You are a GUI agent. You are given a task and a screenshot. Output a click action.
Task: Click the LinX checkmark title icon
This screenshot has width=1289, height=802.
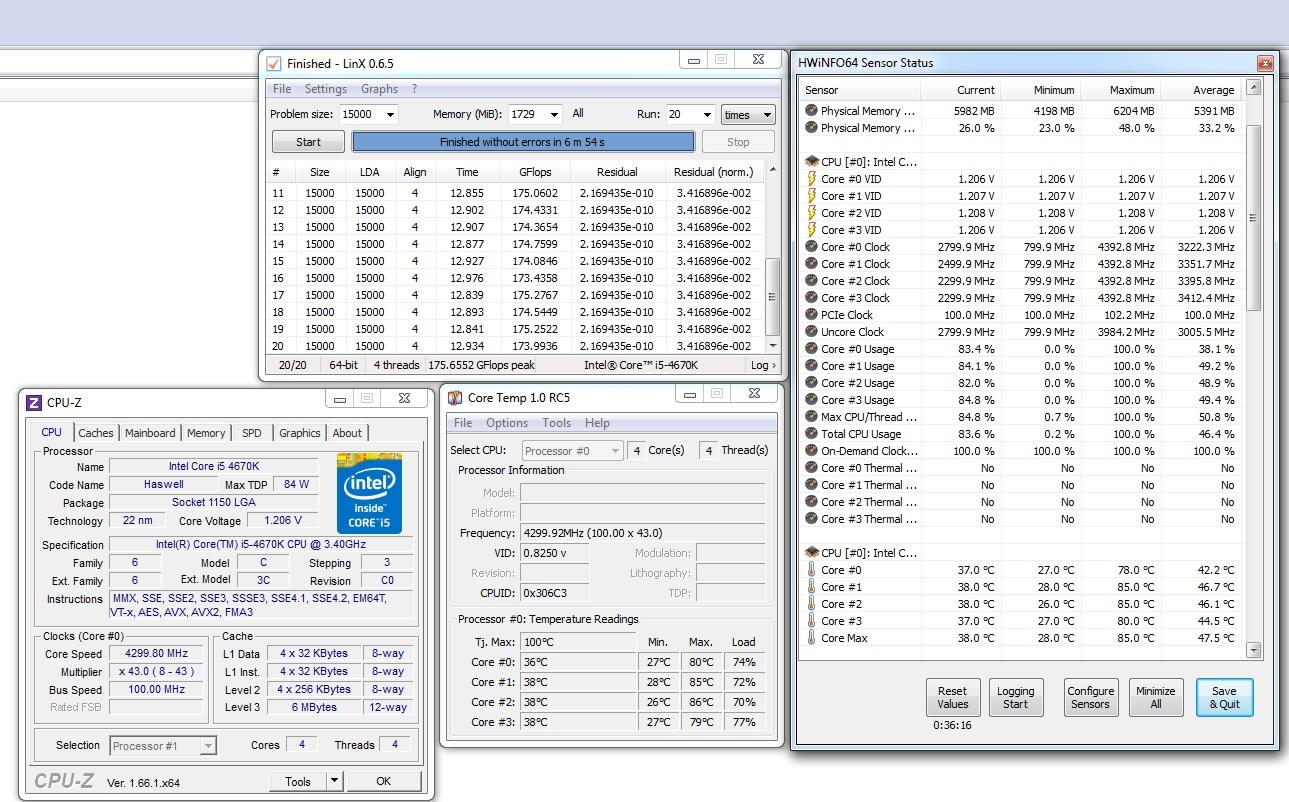[273, 63]
